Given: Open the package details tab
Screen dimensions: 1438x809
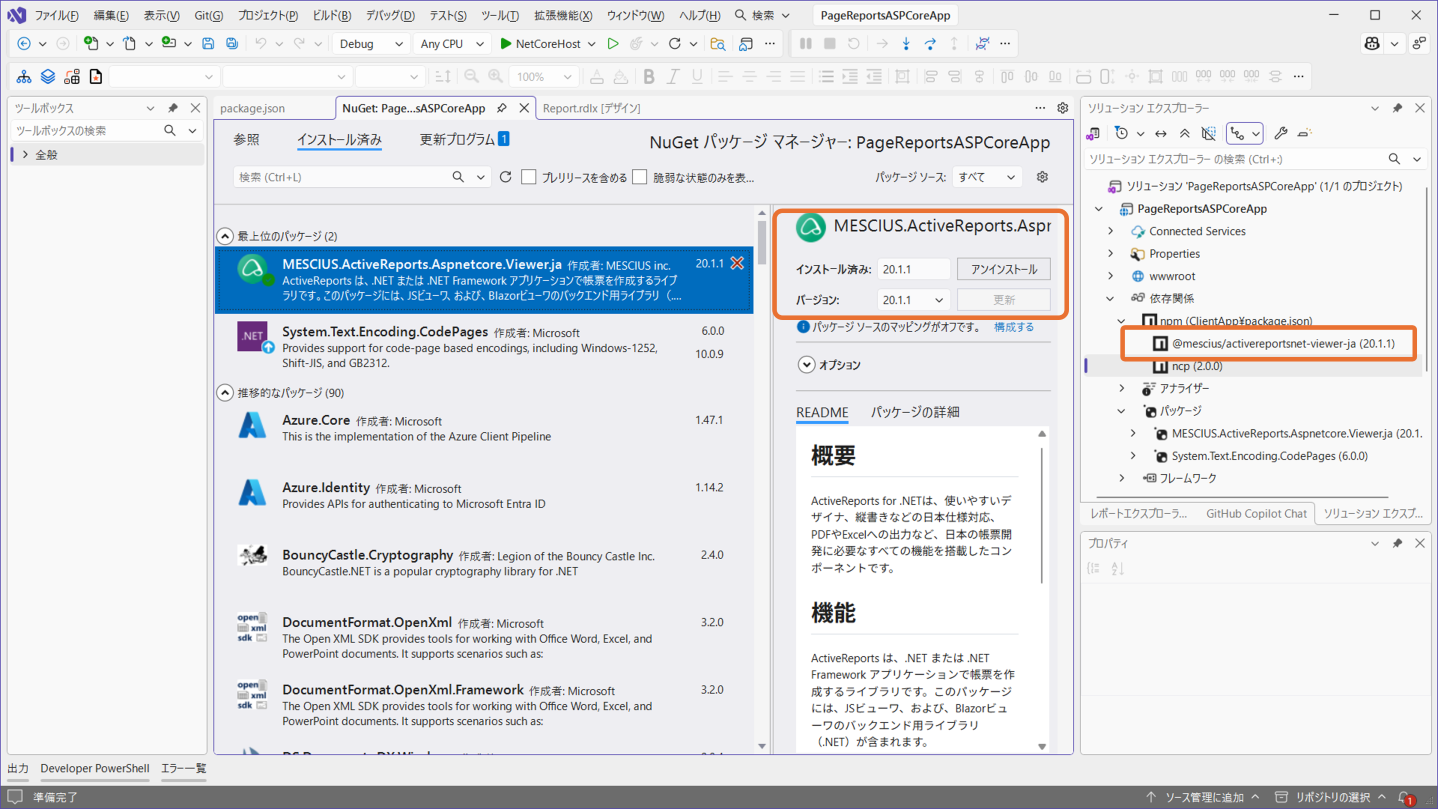Looking at the screenshot, I should (x=915, y=412).
